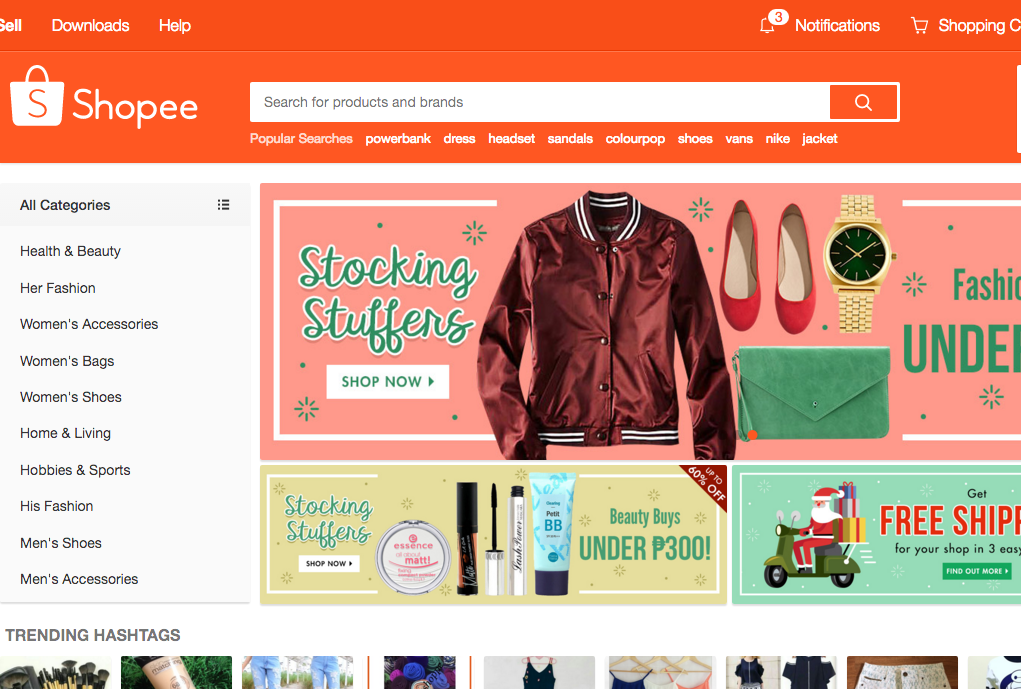Click the search products and brands field
This screenshot has height=689, width=1021.
[540, 102]
